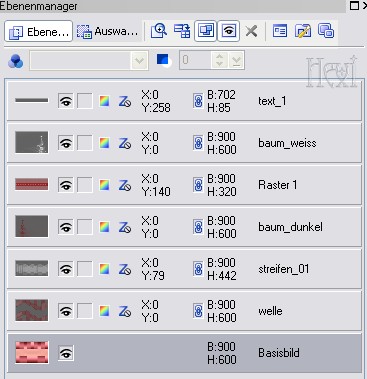Click the delete X icon in toolbar
The height and width of the screenshot is (379, 367).
251,31
